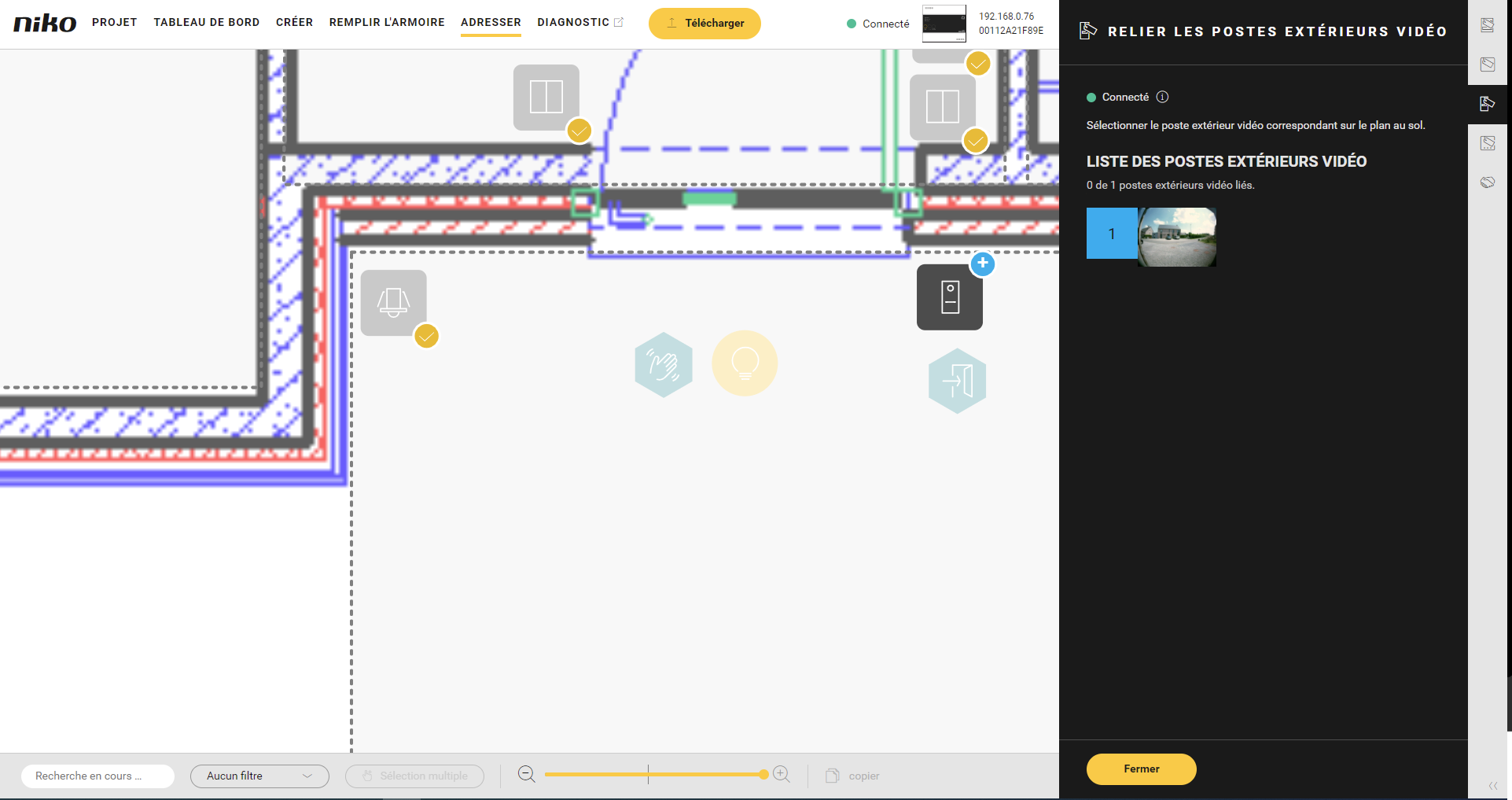Click the zoom in magnifier icon
Image resolution: width=1512 pixels, height=800 pixels.
click(782, 775)
